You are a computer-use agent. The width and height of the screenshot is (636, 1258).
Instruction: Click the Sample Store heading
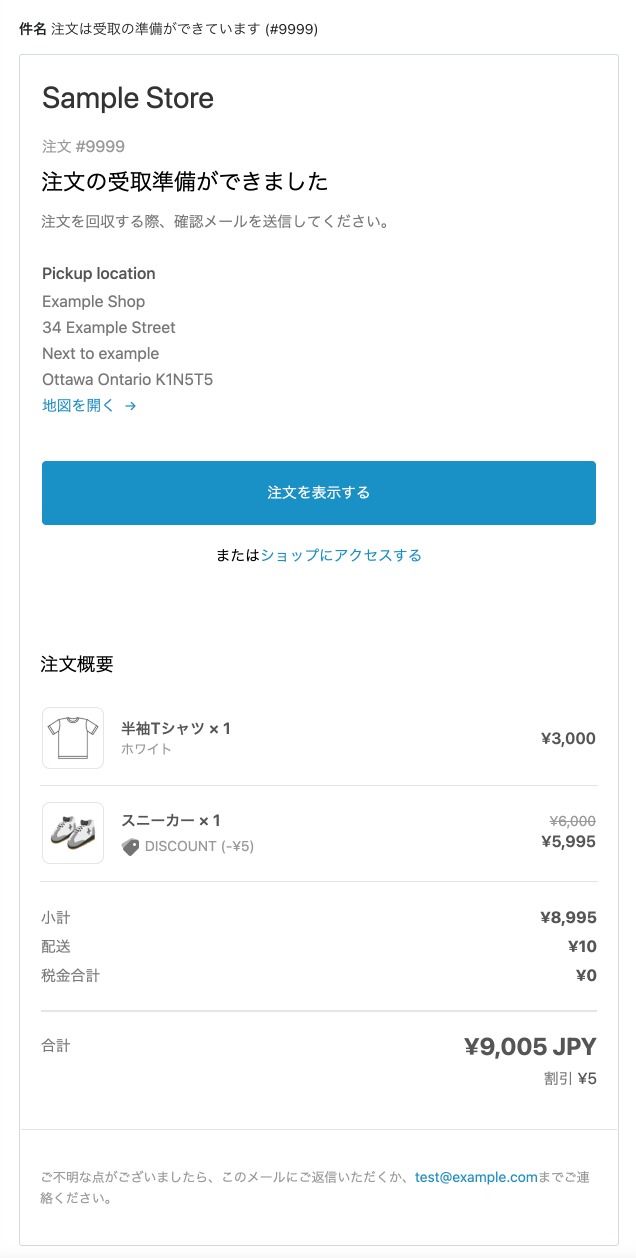pyautogui.click(x=128, y=98)
